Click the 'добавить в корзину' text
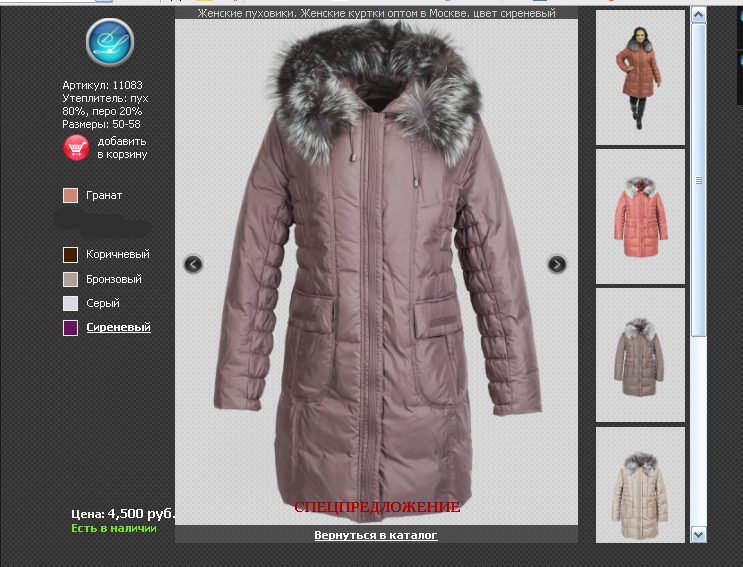The image size is (743, 567). coord(122,148)
